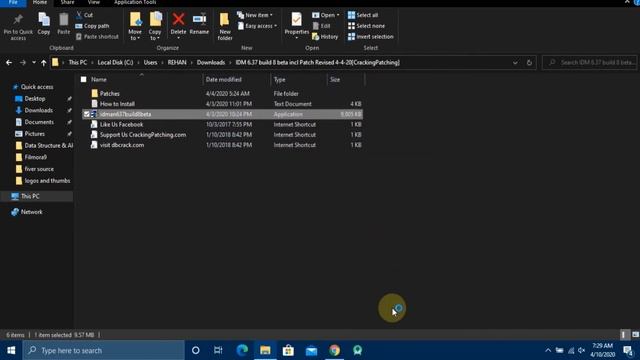
Task: Click Copy path command
Action: click(x=93, y=26)
